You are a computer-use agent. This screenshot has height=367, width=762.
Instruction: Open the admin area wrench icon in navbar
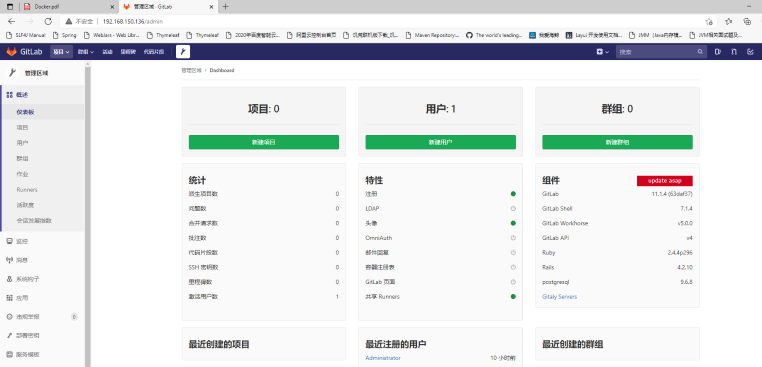pos(183,52)
